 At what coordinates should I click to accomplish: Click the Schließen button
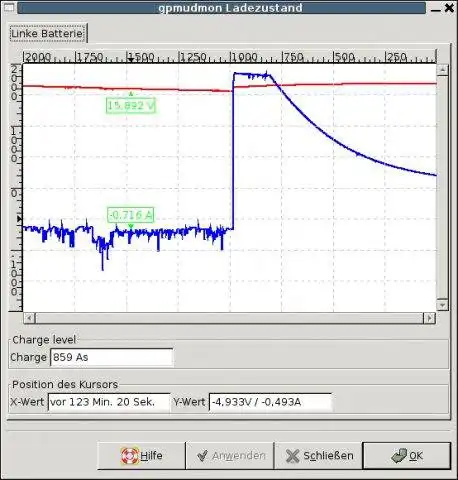pyautogui.click(x=318, y=456)
